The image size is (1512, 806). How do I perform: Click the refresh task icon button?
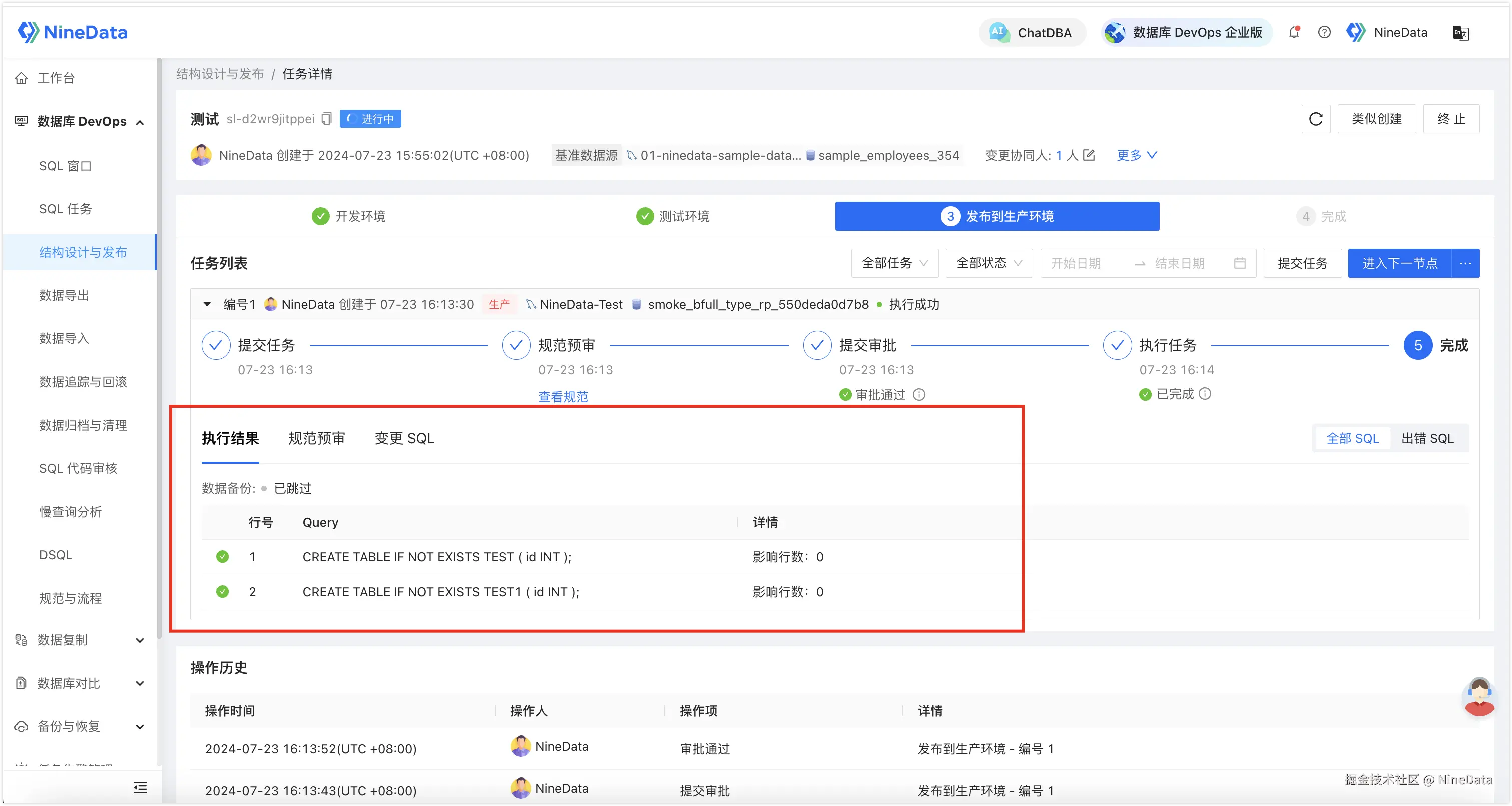(1315, 119)
